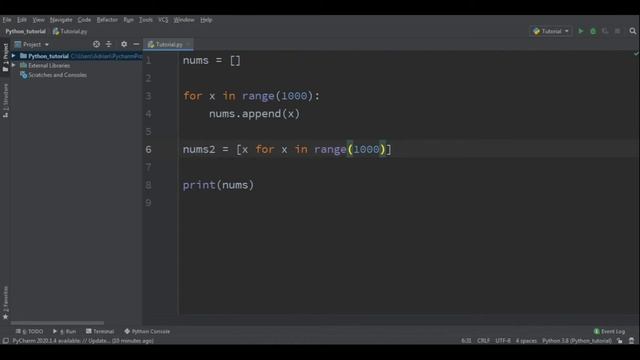Open the Run menu
The height and width of the screenshot is (360, 640).
(128, 20)
